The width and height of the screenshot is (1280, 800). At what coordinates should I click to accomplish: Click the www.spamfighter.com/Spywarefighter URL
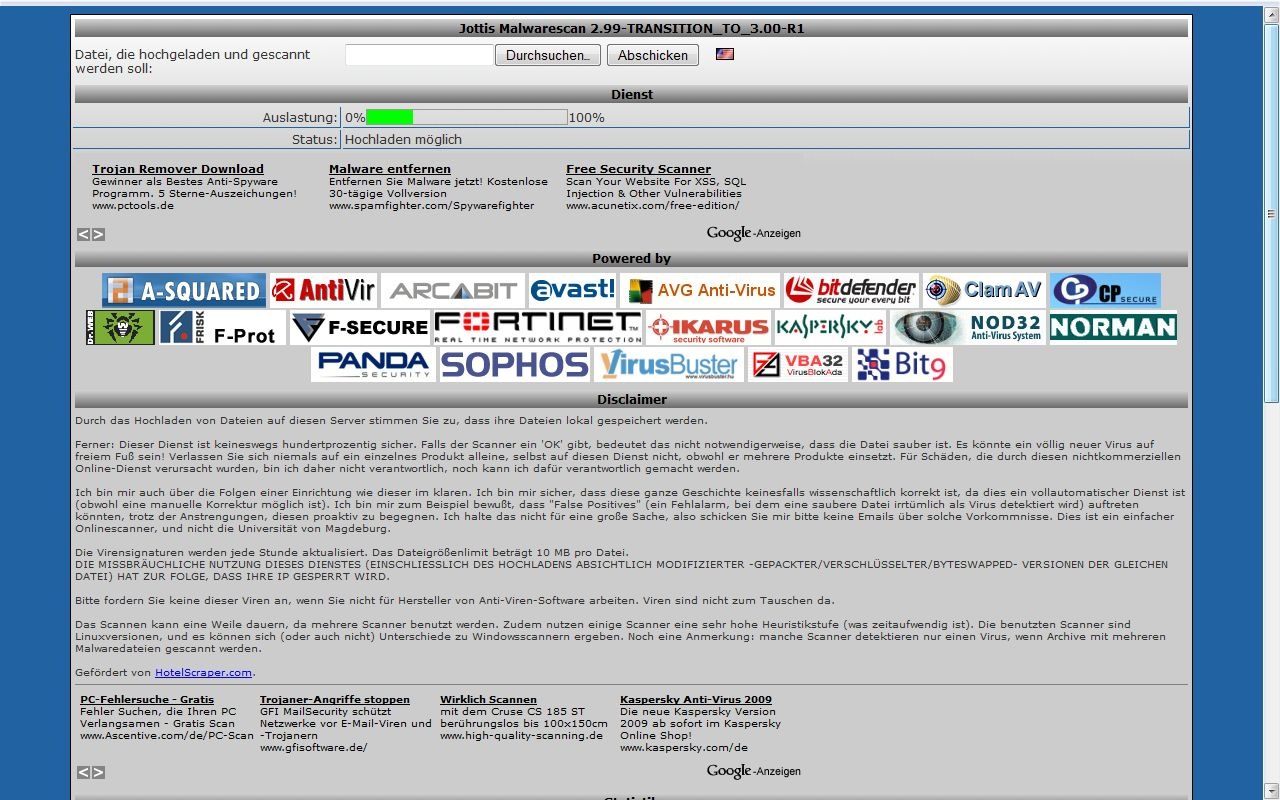432,205
